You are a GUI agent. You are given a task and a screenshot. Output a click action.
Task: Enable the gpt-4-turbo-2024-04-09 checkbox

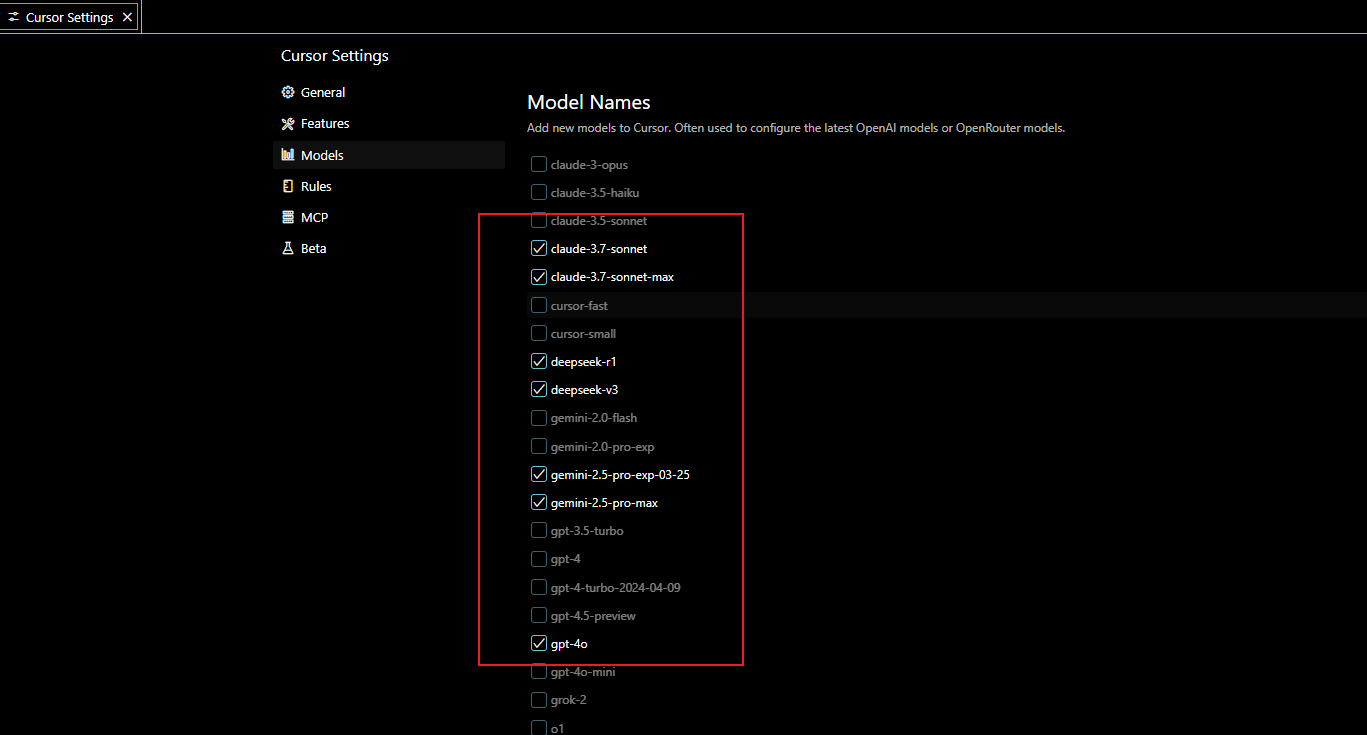point(539,587)
